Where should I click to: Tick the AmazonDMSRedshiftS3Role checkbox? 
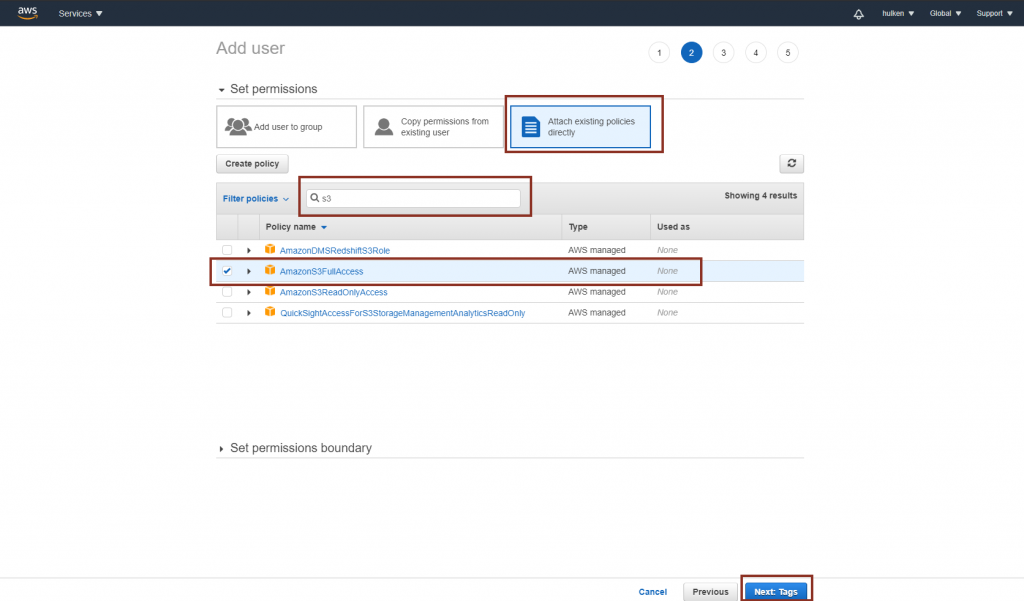(227, 250)
